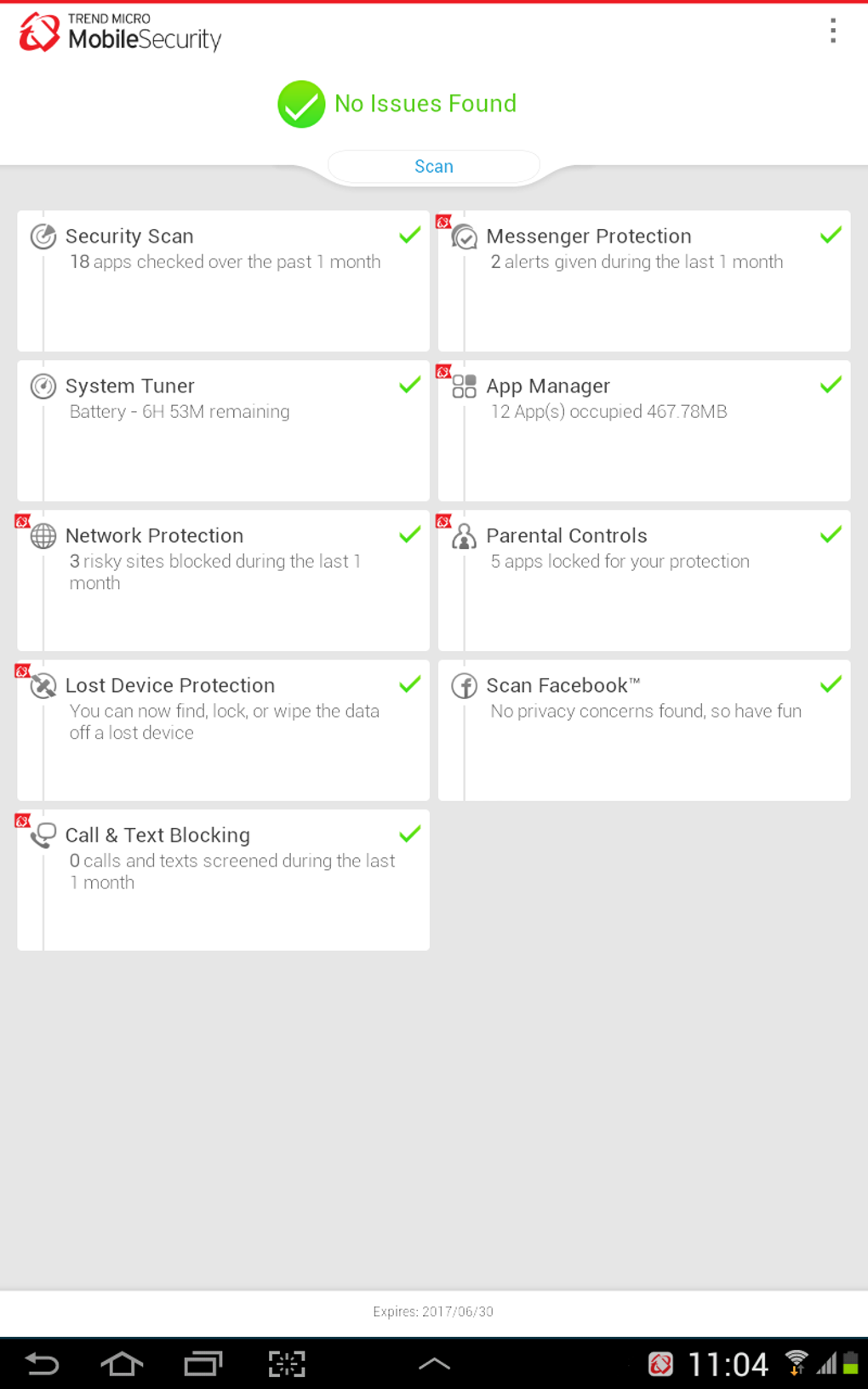Click the green No Issues Found checkmark
868x1389 pixels.
pyautogui.click(x=301, y=104)
